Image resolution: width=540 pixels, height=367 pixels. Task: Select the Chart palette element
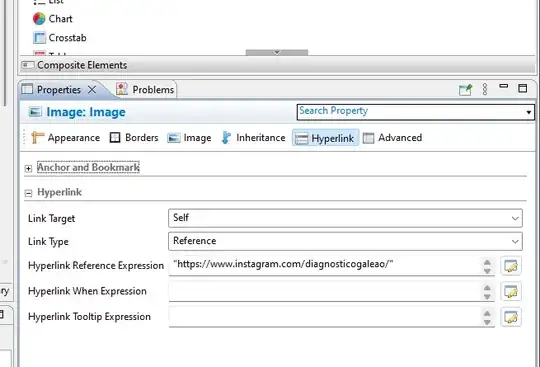coord(53,19)
